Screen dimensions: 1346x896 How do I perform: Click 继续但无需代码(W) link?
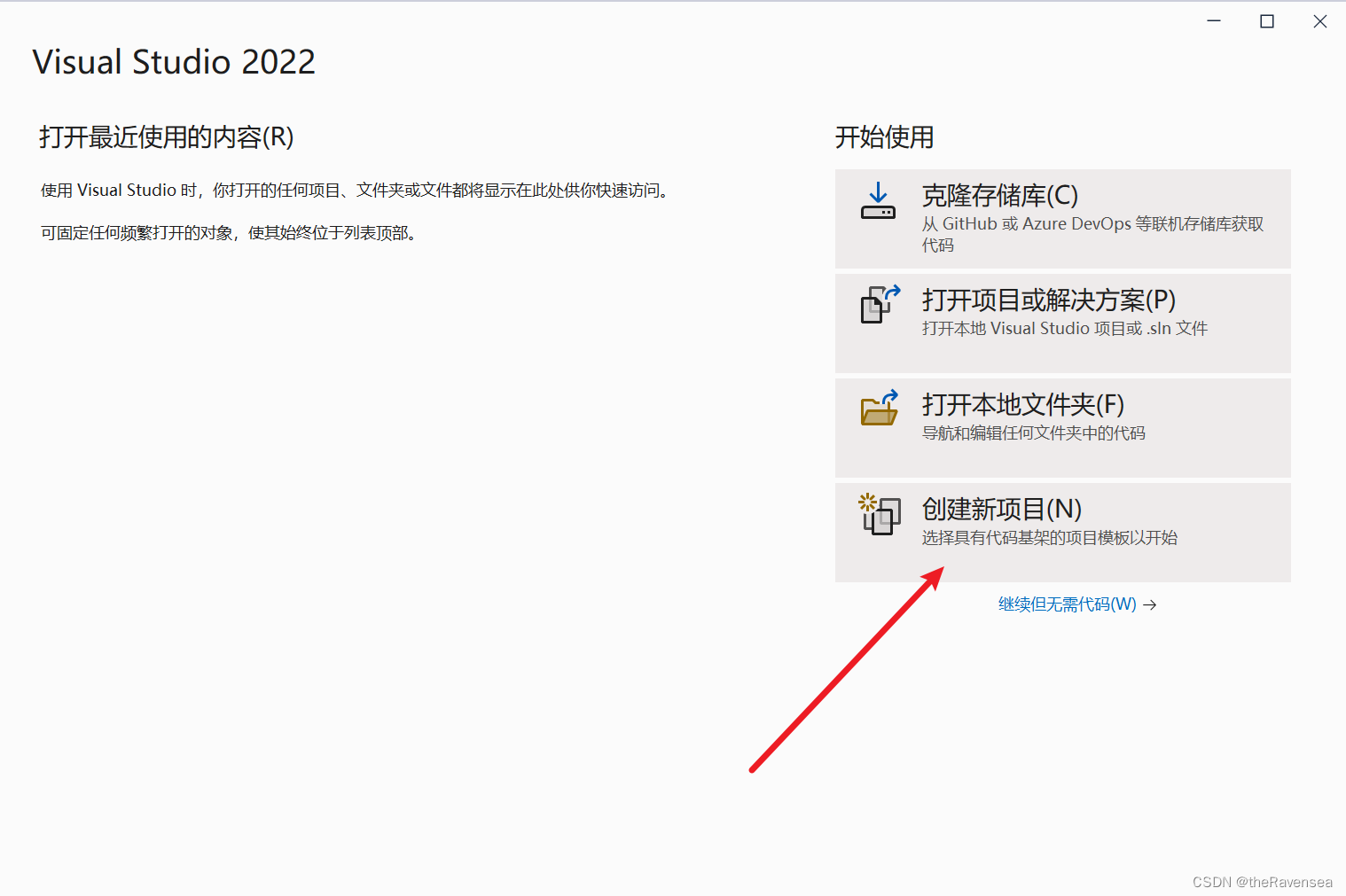(x=1066, y=604)
